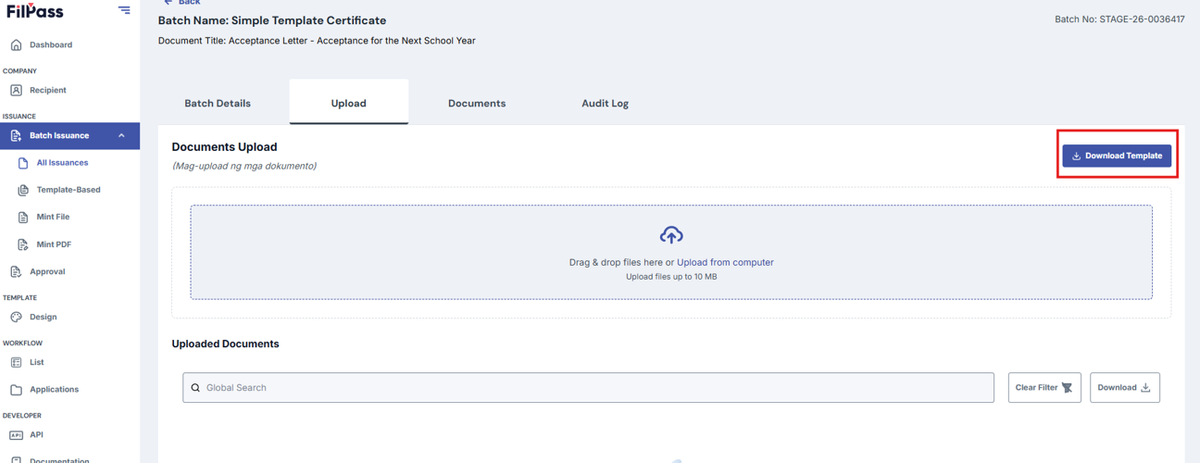1200x463 pixels.
Task: Click the workflow List icon
Action: (x=16, y=362)
